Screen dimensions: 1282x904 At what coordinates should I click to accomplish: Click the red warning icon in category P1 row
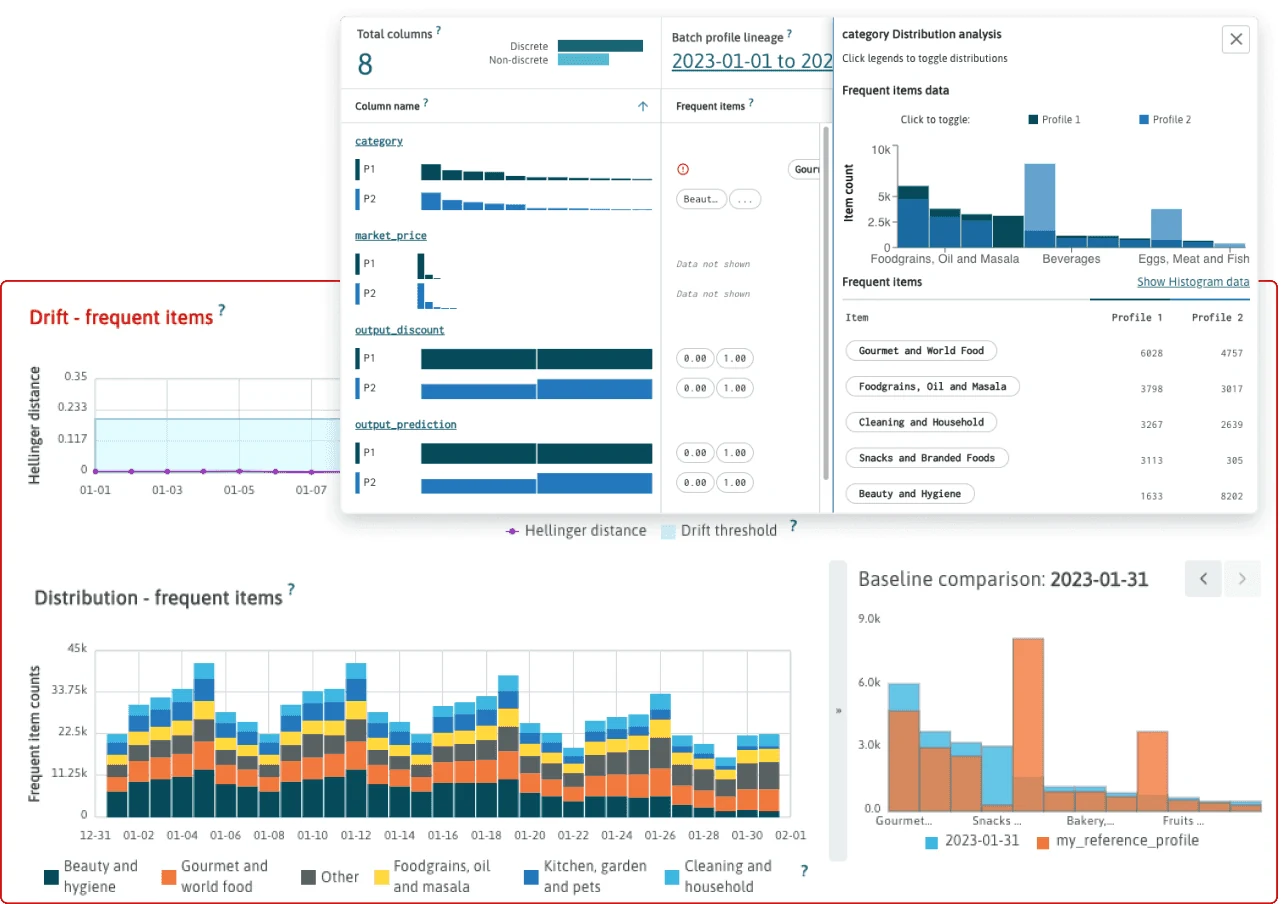click(683, 169)
